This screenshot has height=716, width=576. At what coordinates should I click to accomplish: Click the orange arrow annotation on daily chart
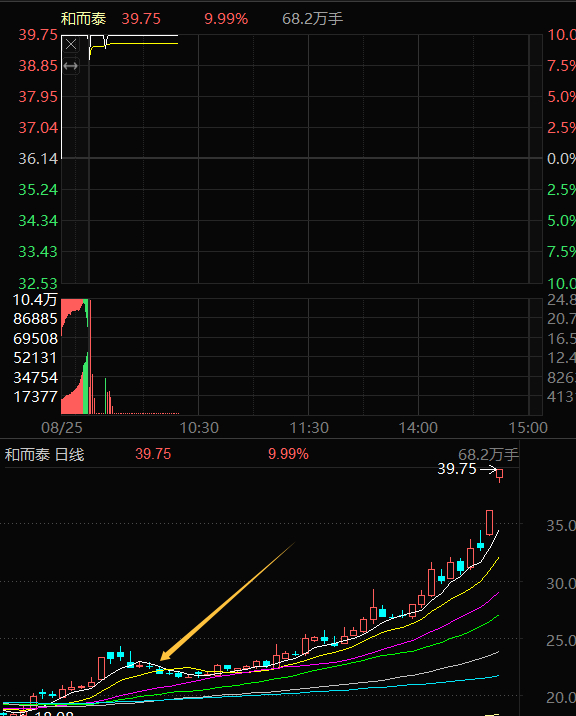[x=227, y=601]
